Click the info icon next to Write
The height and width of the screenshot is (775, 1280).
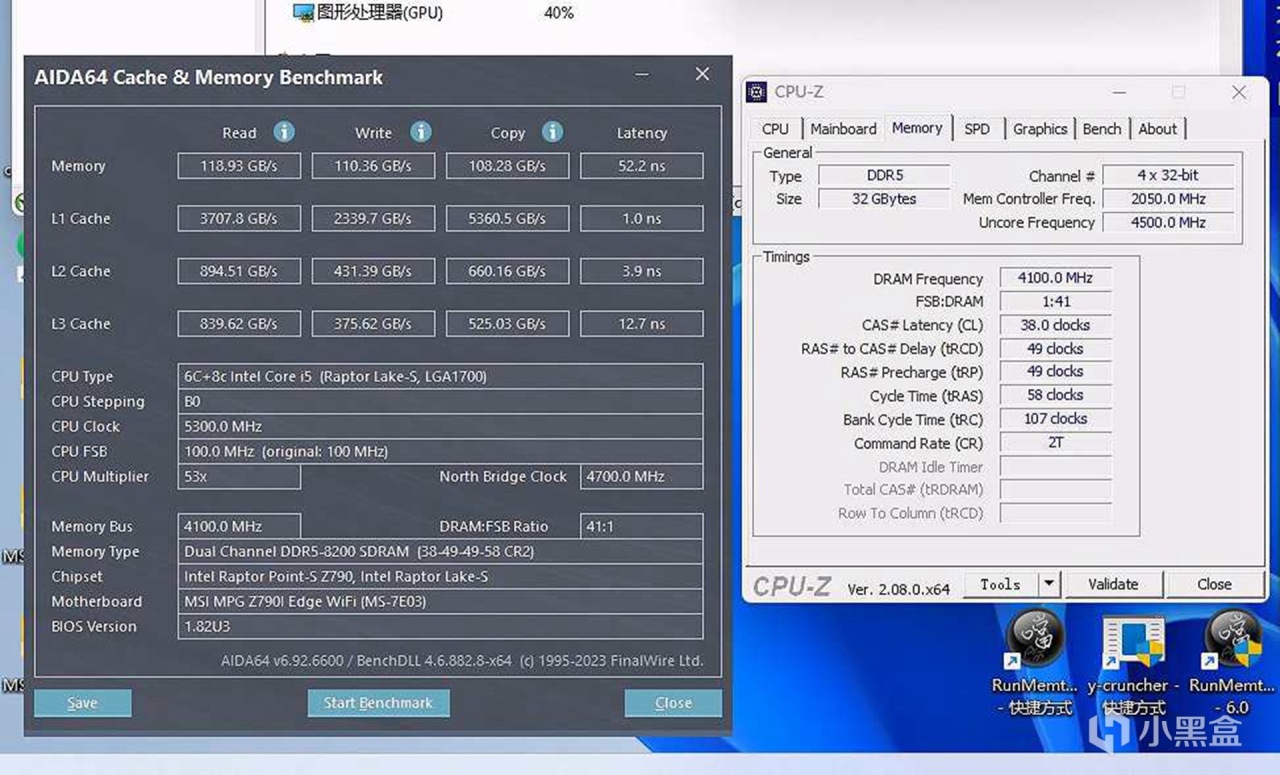point(421,132)
